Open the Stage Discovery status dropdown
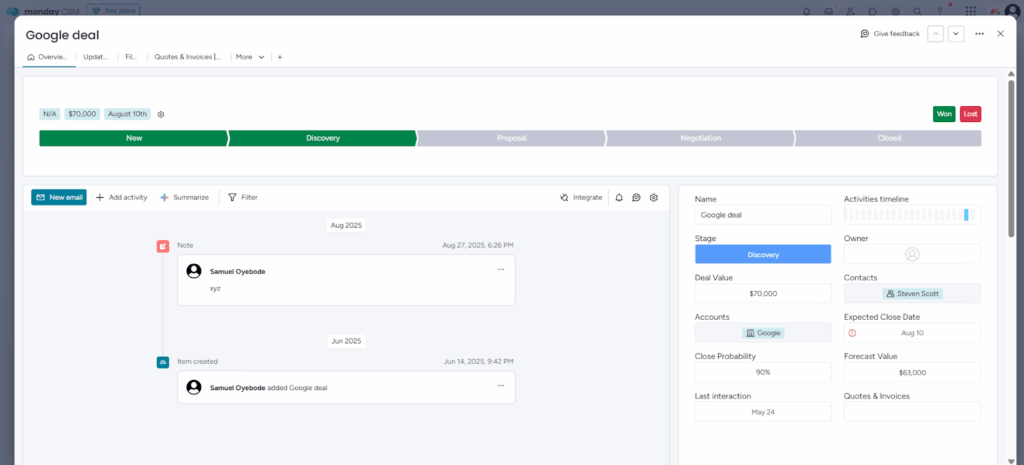Image resolution: width=1024 pixels, height=465 pixels. click(x=763, y=254)
